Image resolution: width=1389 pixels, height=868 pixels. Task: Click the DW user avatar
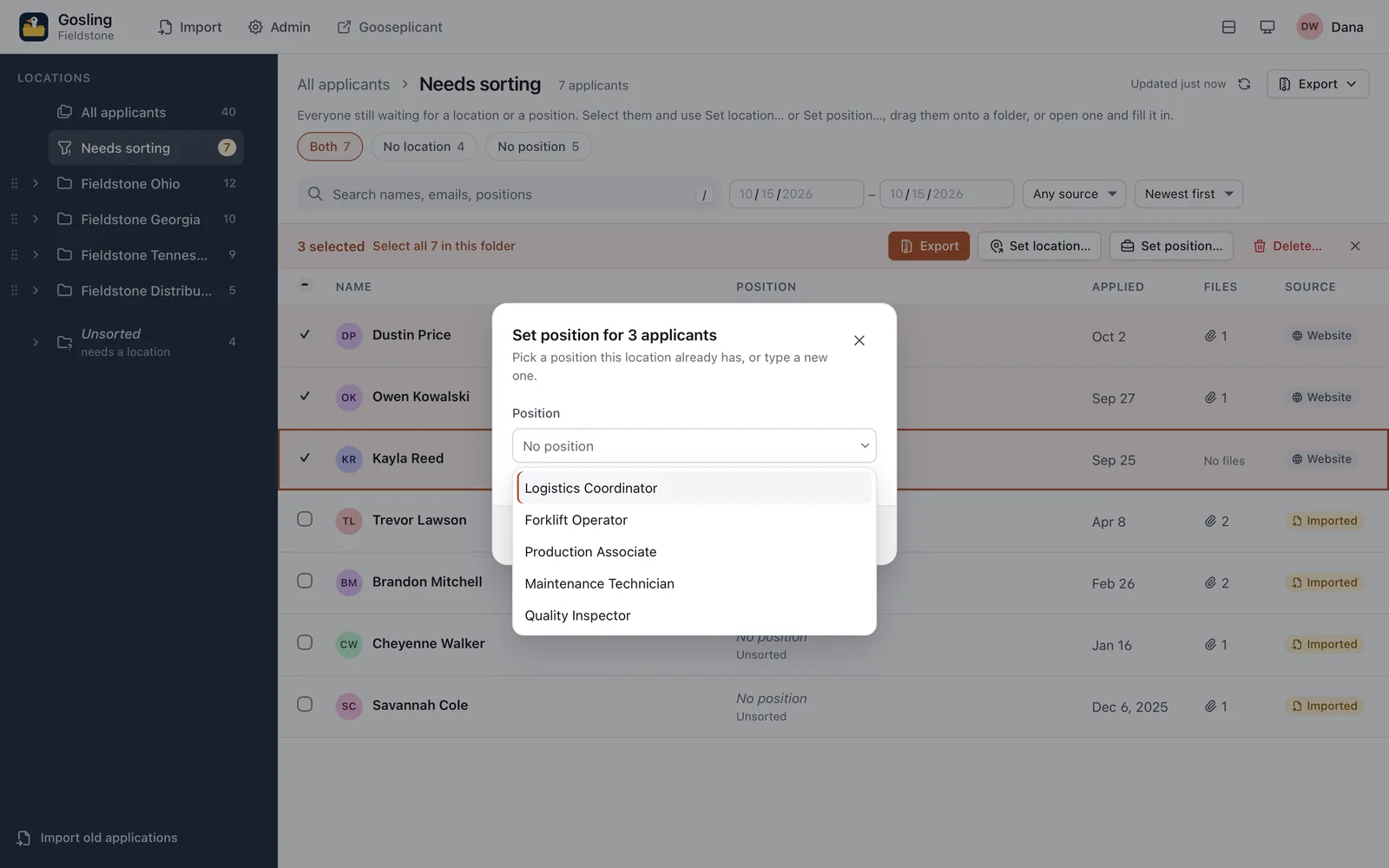point(1309,27)
